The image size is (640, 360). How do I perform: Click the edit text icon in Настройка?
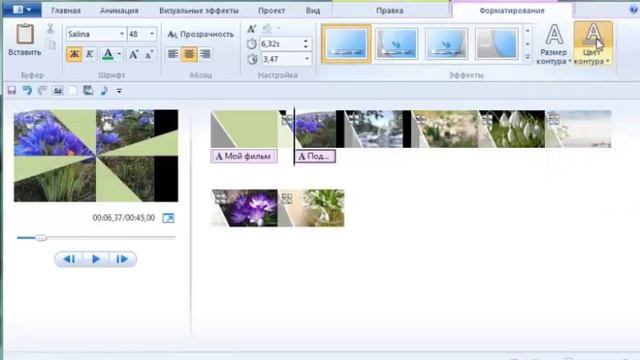pos(251,29)
